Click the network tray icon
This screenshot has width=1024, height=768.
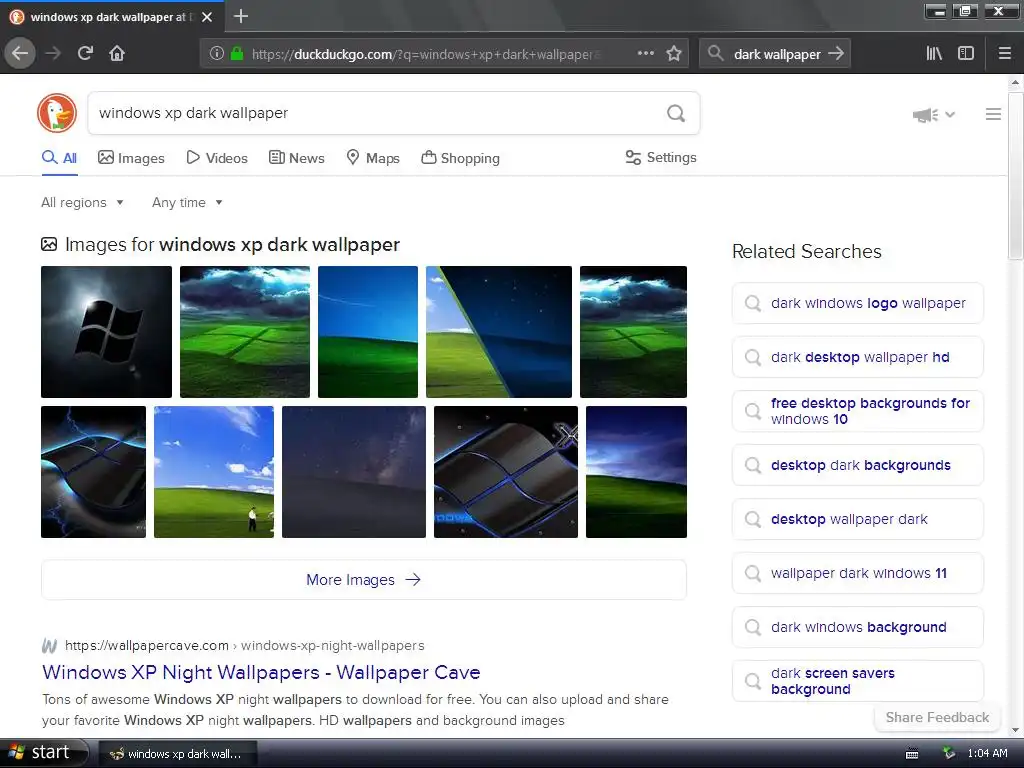949,754
